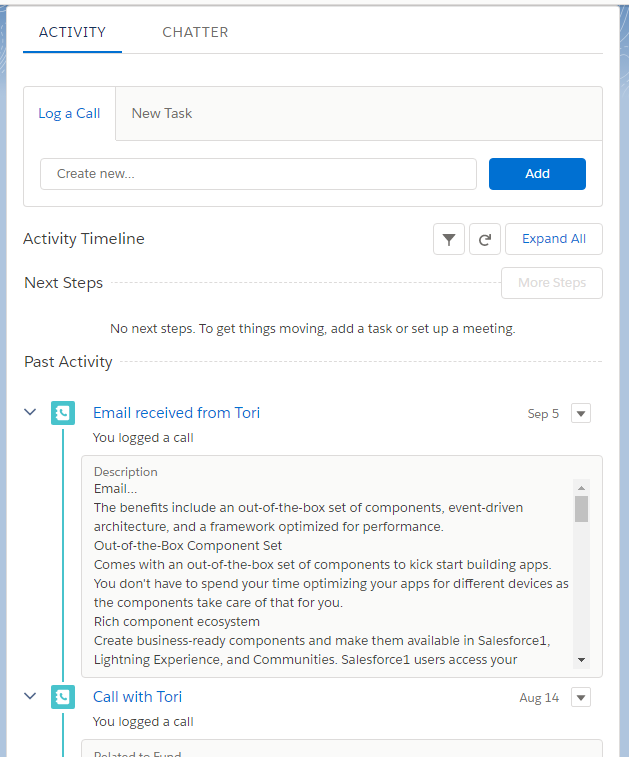Click the Create new input field

[258, 173]
